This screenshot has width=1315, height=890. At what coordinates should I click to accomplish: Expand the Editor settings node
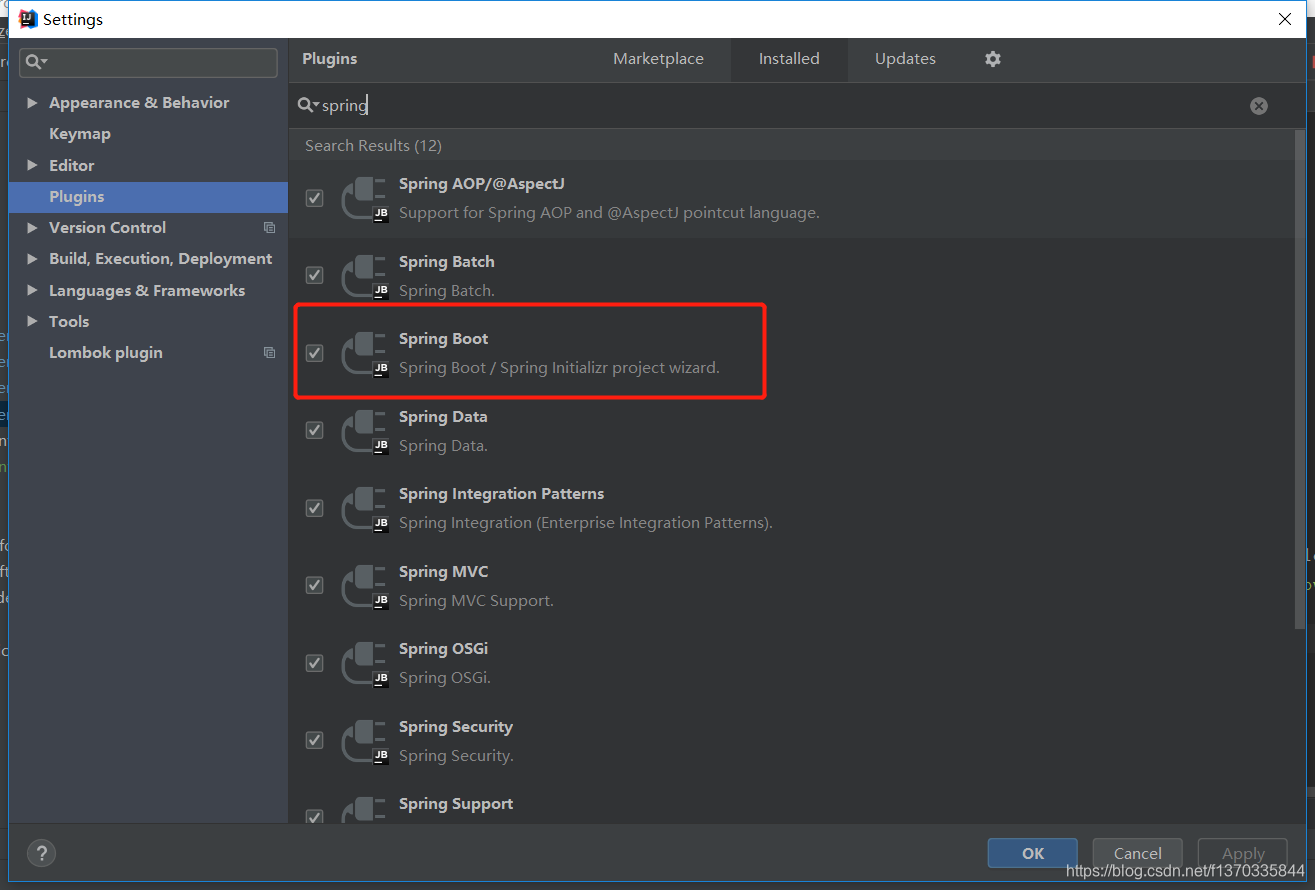tap(32, 165)
